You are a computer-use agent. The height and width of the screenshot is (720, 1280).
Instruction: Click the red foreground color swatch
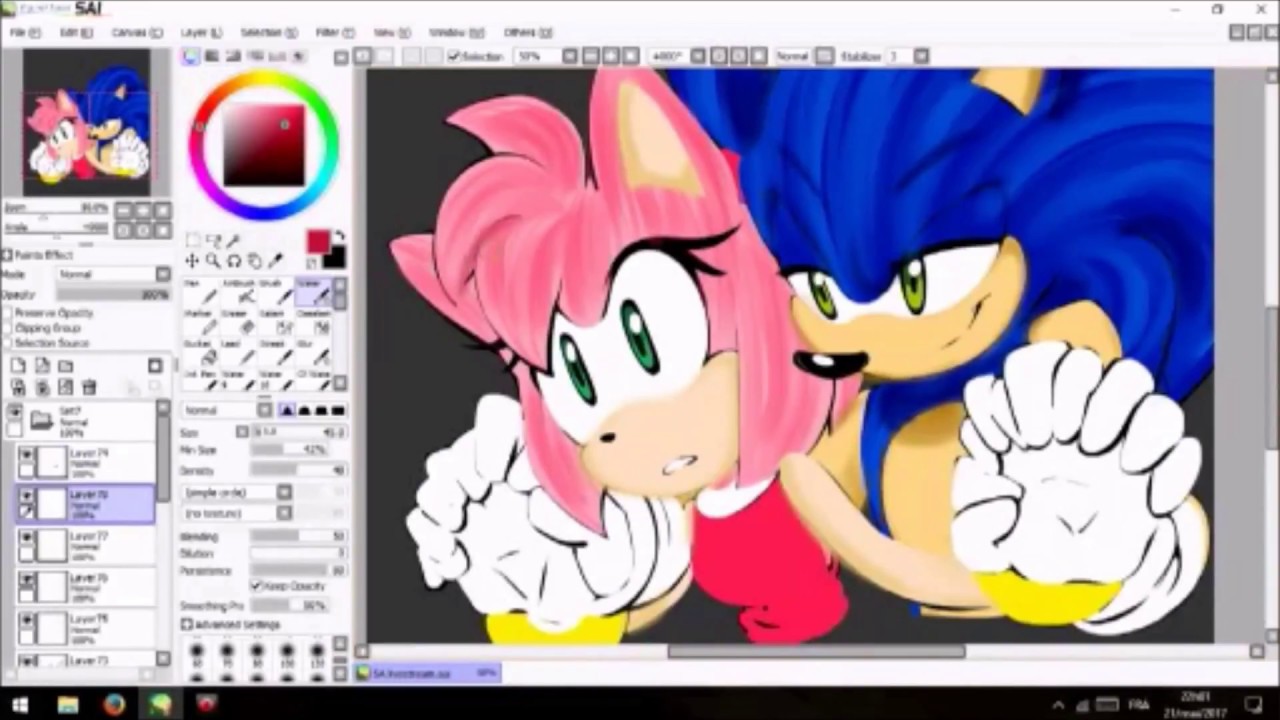pos(318,241)
